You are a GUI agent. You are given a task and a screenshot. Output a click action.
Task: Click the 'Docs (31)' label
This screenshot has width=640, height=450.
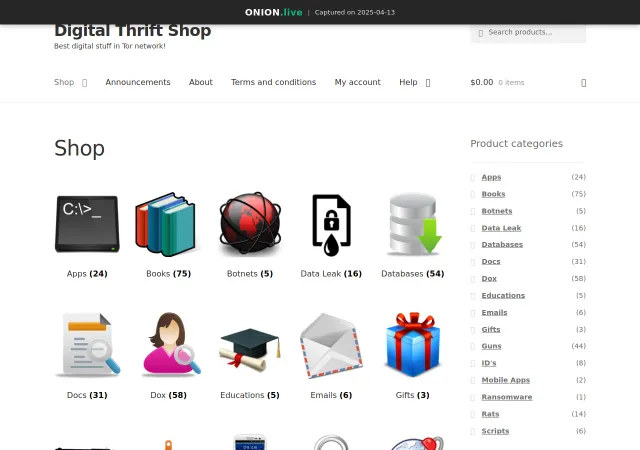coord(87,395)
